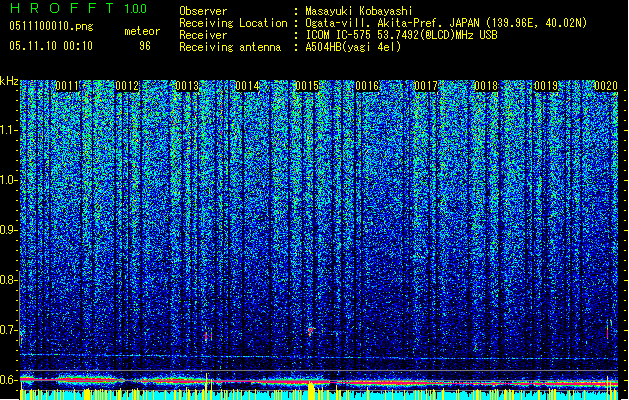This screenshot has height=400, width=629.
Task: Click the red carrier line at 0.6 kHz
Action: pyautogui.click(x=319, y=382)
